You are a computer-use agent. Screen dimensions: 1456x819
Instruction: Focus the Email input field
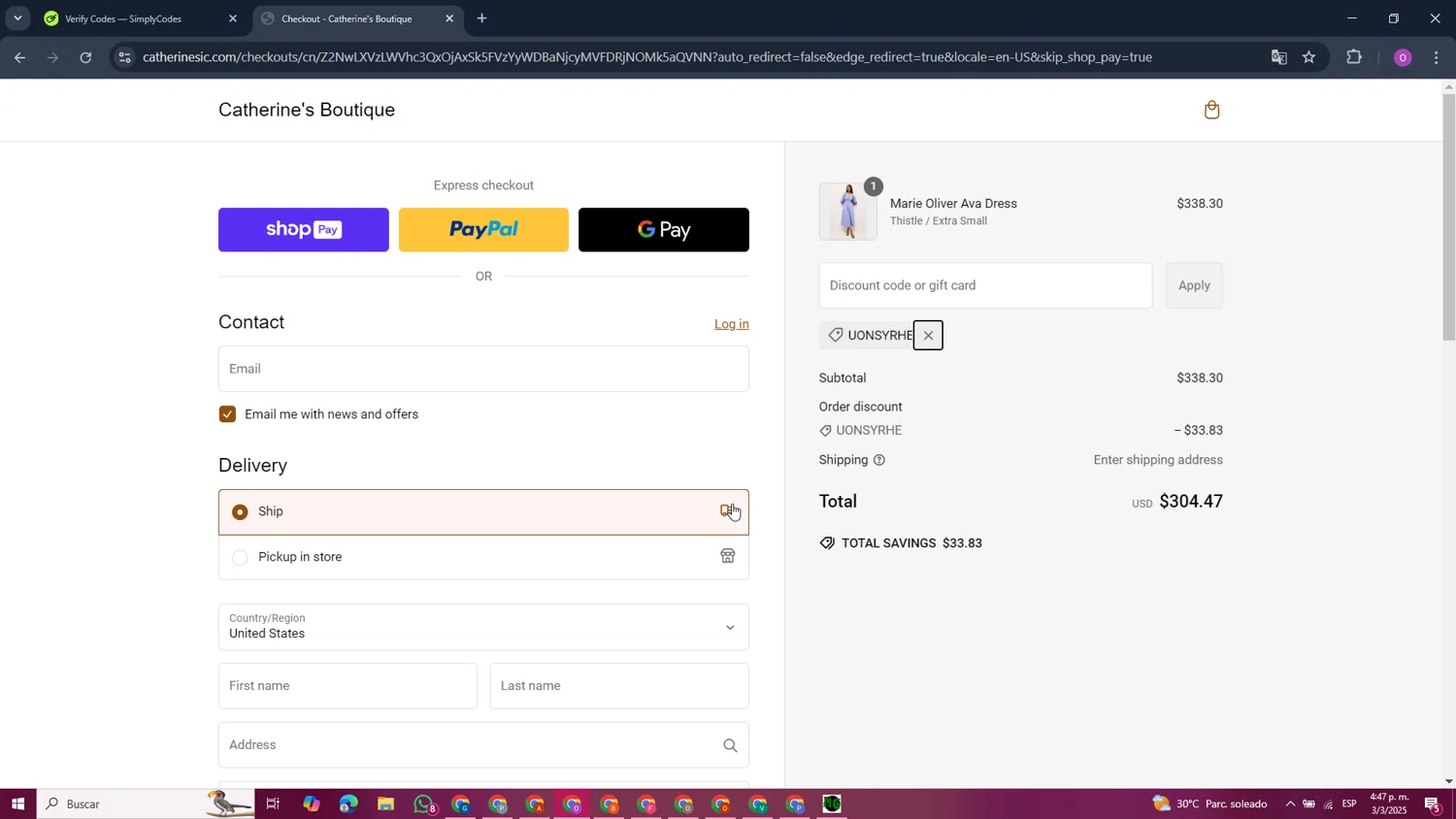click(x=483, y=369)
